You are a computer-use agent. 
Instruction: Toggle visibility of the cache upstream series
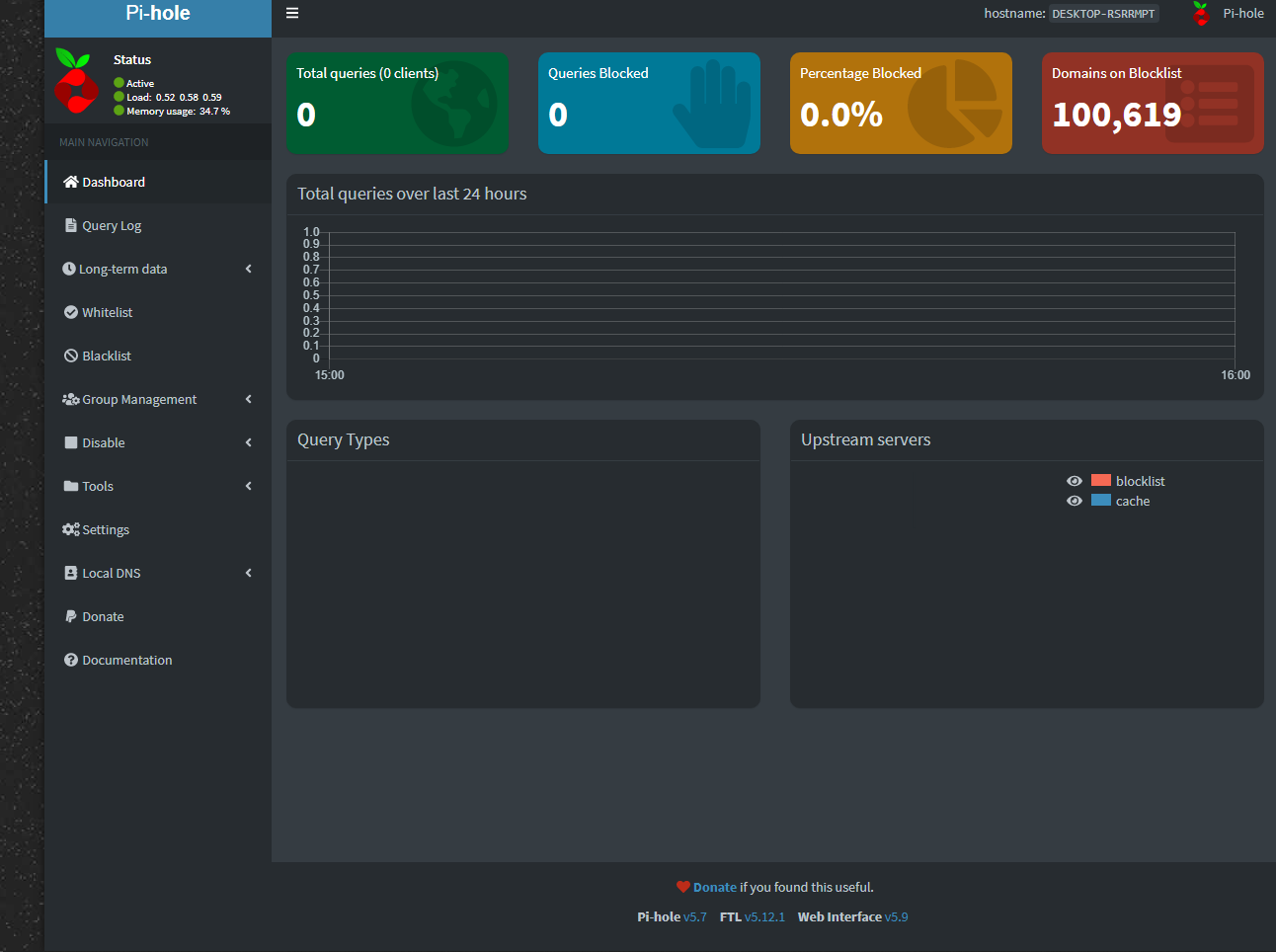(x=1075, y=501)
